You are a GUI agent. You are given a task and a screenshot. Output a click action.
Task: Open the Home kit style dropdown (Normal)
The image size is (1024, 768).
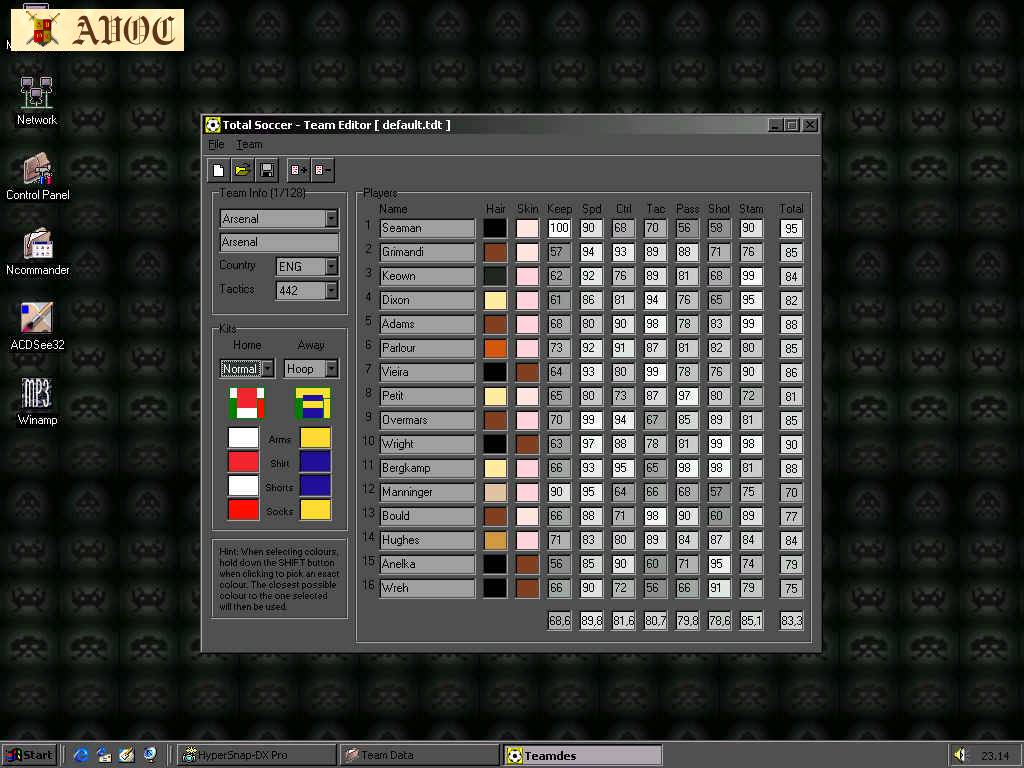[x=268, y=369]
